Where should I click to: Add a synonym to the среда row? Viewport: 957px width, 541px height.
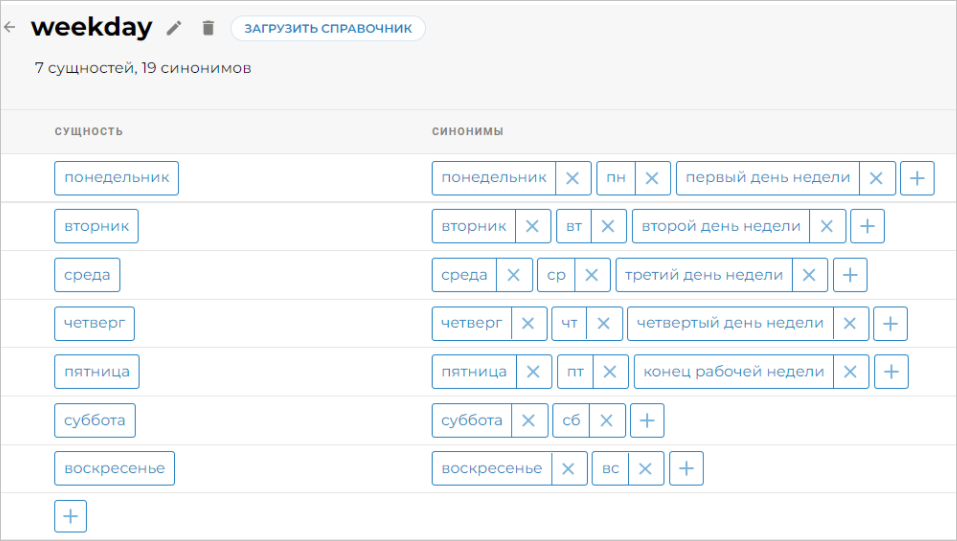850,275
